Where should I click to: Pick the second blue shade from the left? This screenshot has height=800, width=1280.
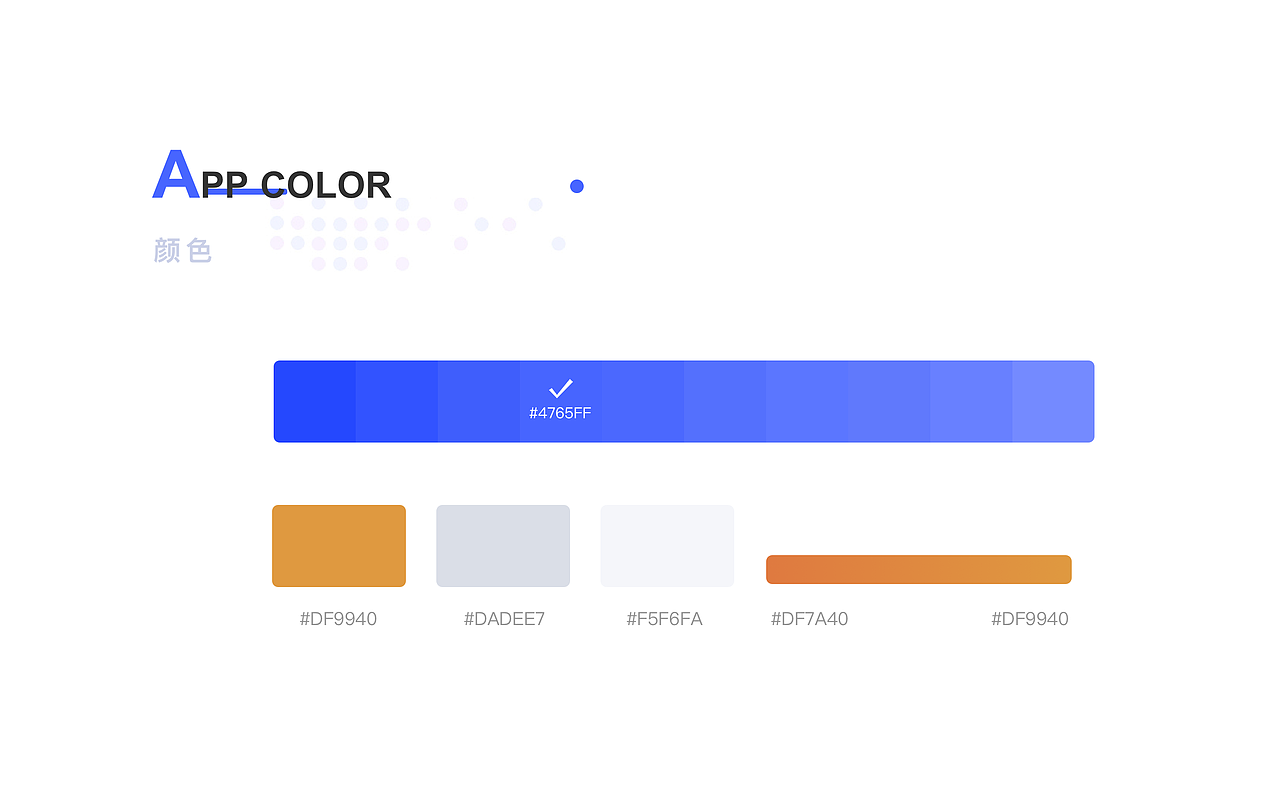coord(397,401)
